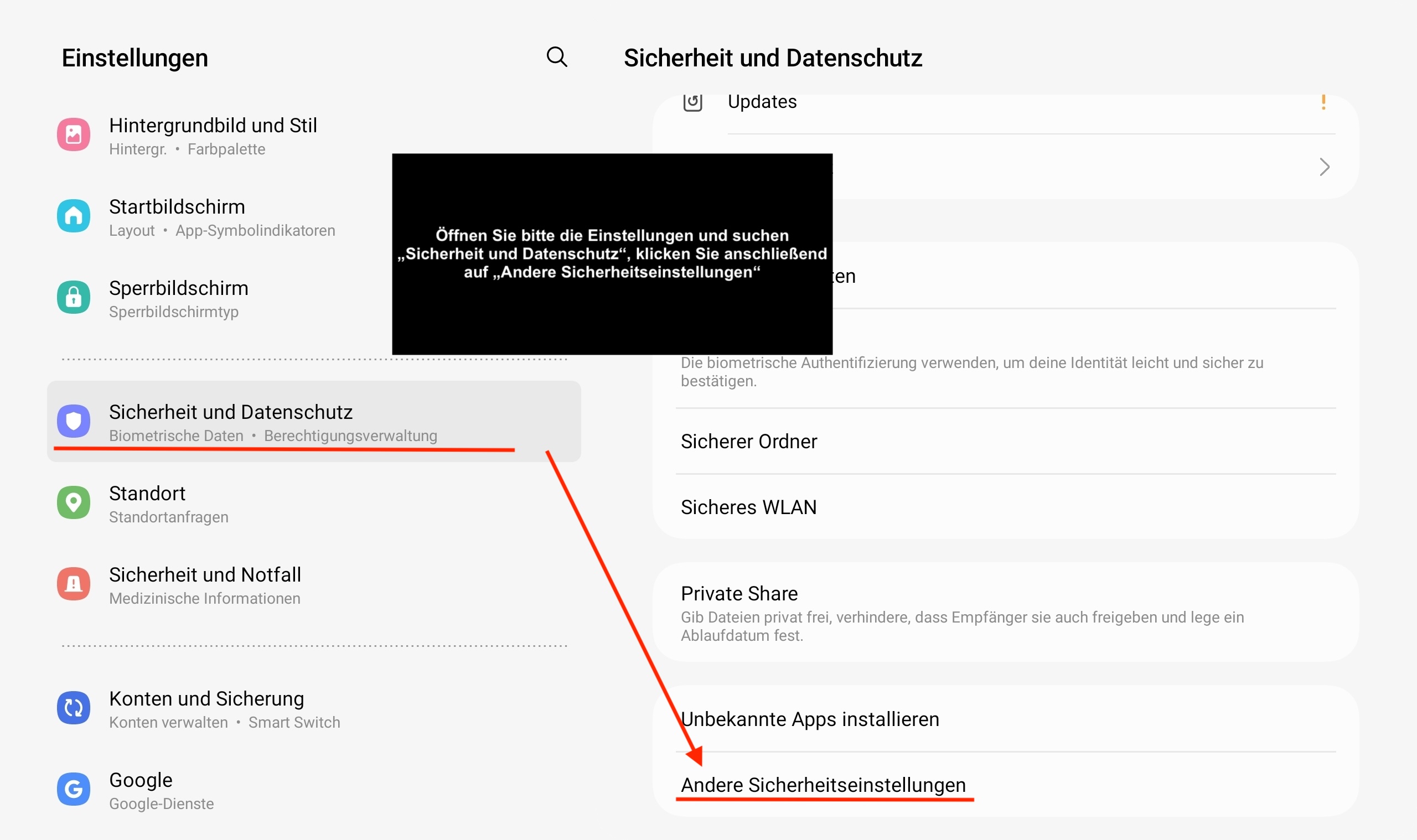Click the search magnifier icon
This screenshot has height=840, width=1417.
pyautogui.click(x=556, y=56)
